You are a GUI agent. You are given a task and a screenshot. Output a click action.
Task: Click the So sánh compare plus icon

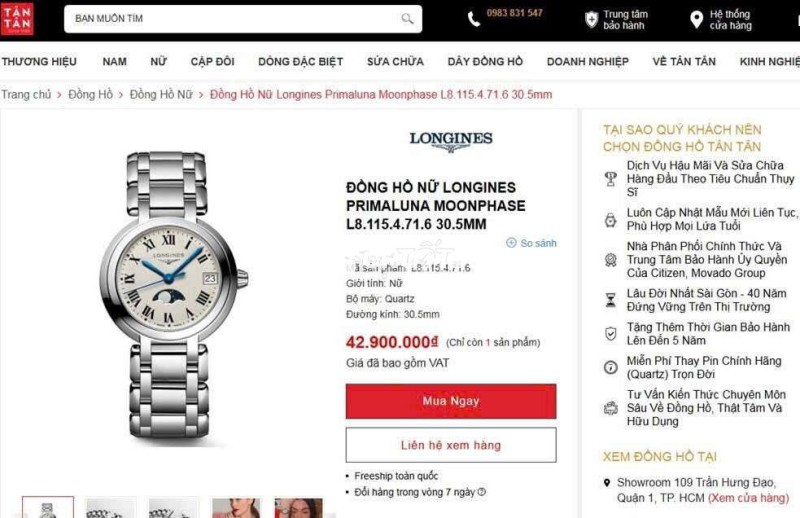511,243
